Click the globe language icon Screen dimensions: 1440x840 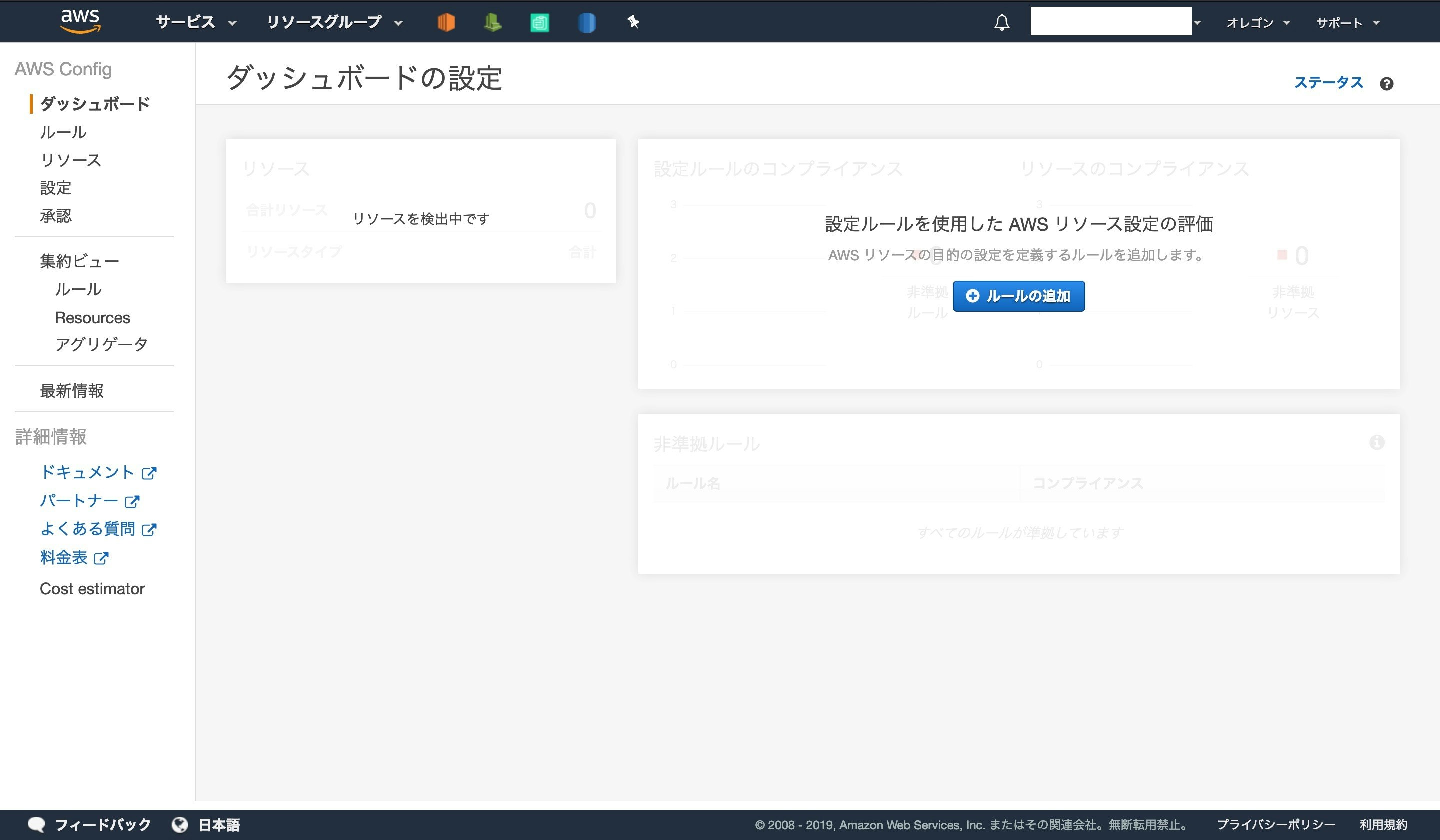(180, 824)
